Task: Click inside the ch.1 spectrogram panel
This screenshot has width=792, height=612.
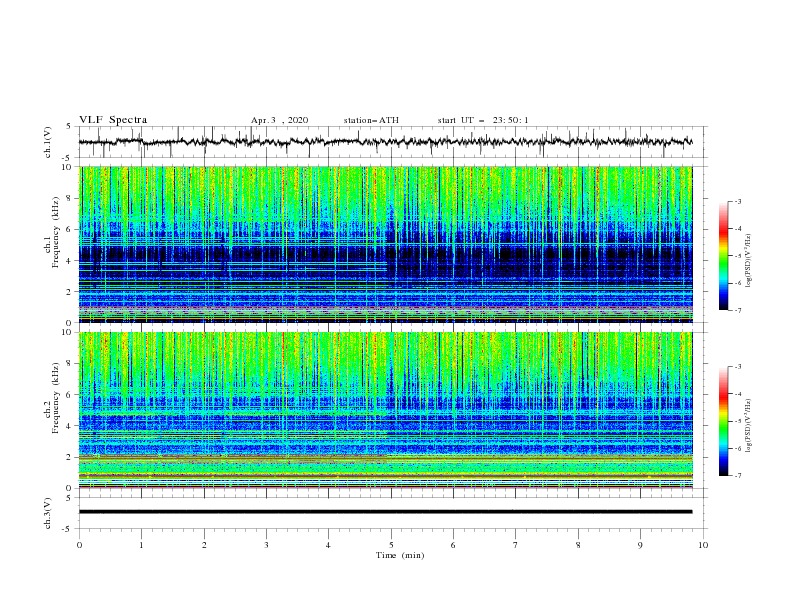Action: click(x=385, y=244)
